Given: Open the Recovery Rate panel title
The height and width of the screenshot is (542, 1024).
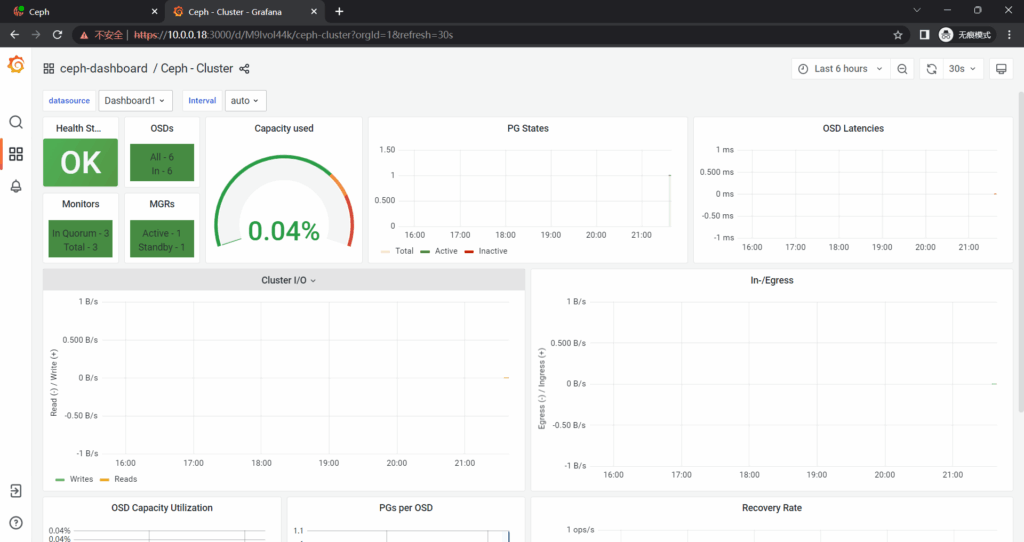Looking at the screenshot, I should (772, 507).
